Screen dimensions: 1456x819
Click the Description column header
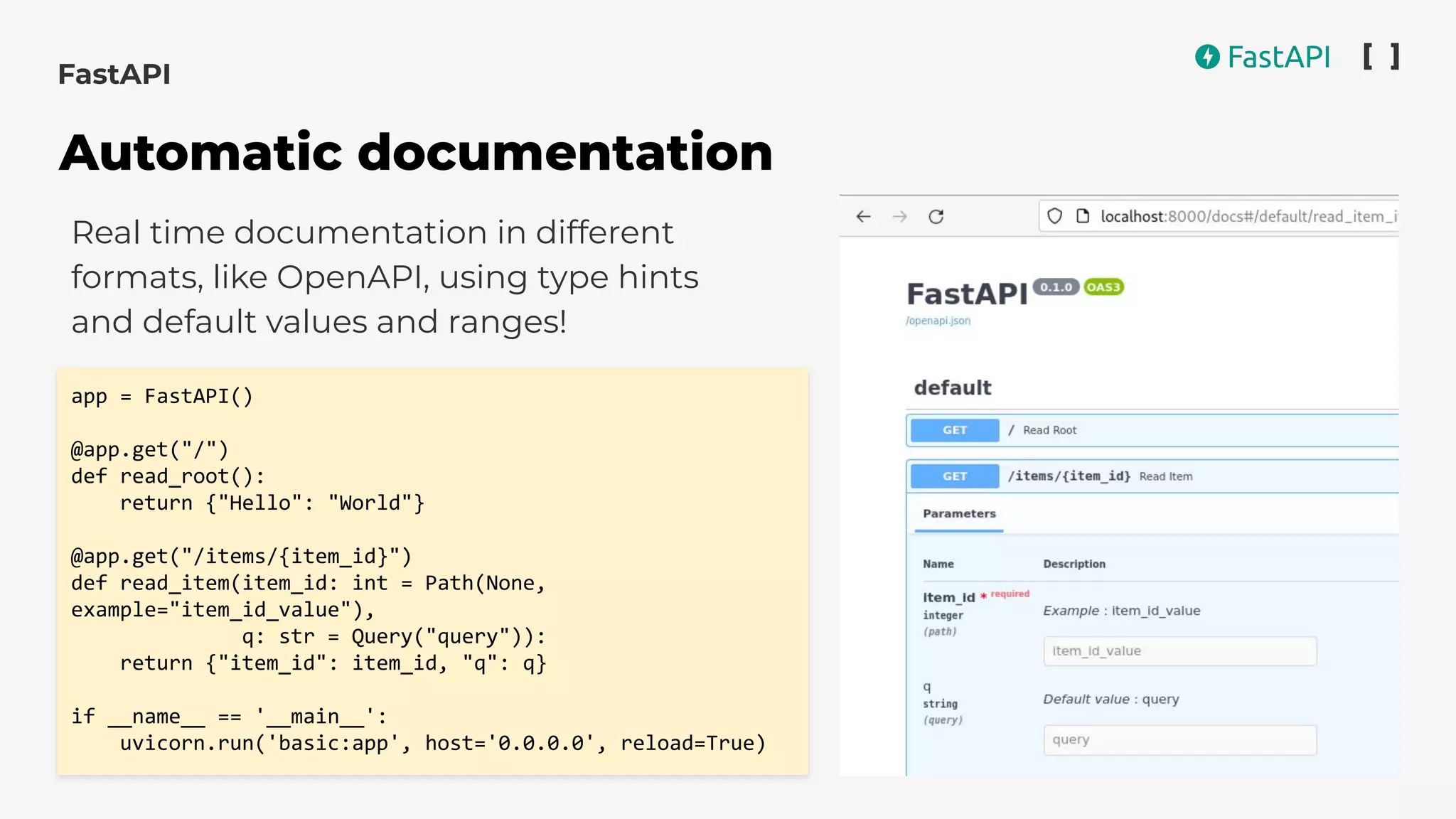pos(1074,564)
